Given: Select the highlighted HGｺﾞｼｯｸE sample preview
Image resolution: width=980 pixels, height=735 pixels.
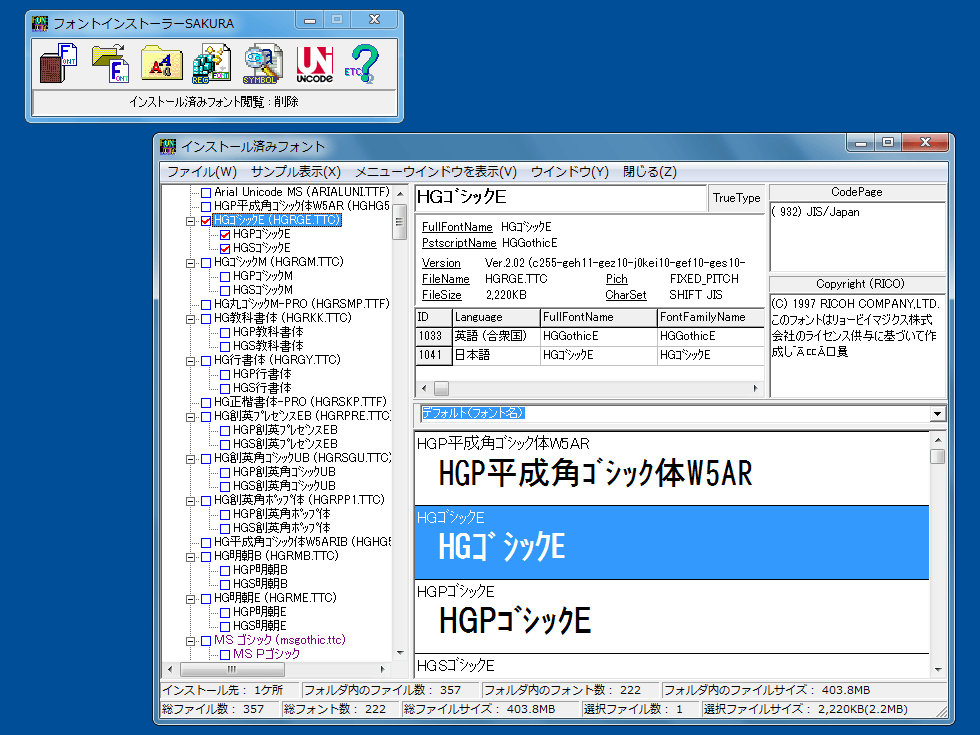Looking at the screenshot, I should click(x=672, y=542).
